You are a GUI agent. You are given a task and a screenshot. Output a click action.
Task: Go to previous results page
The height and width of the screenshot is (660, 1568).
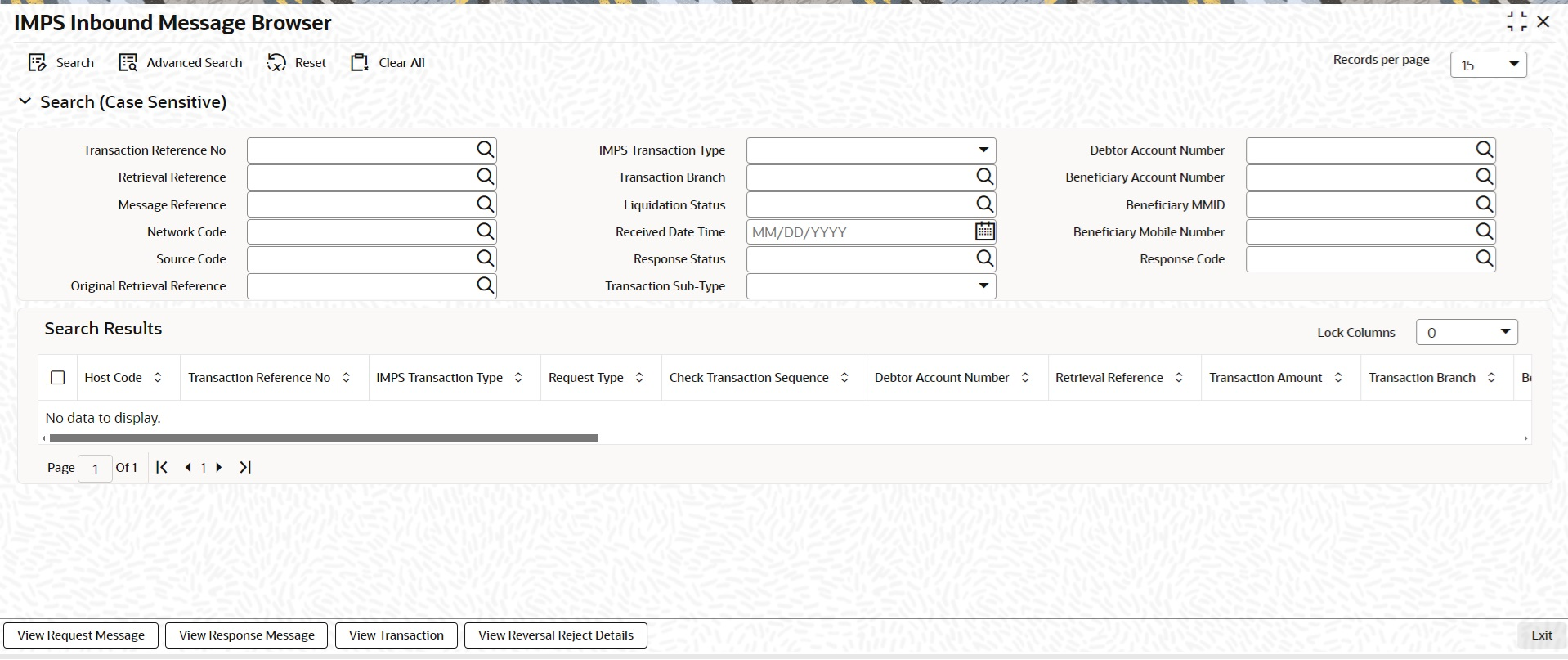(x=188, y=467)
